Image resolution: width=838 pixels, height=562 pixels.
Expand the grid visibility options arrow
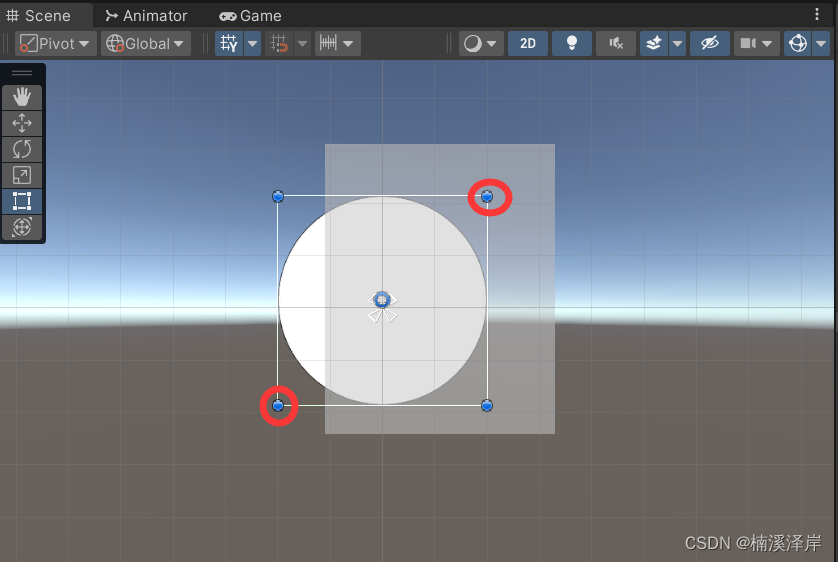coord(252,43)
